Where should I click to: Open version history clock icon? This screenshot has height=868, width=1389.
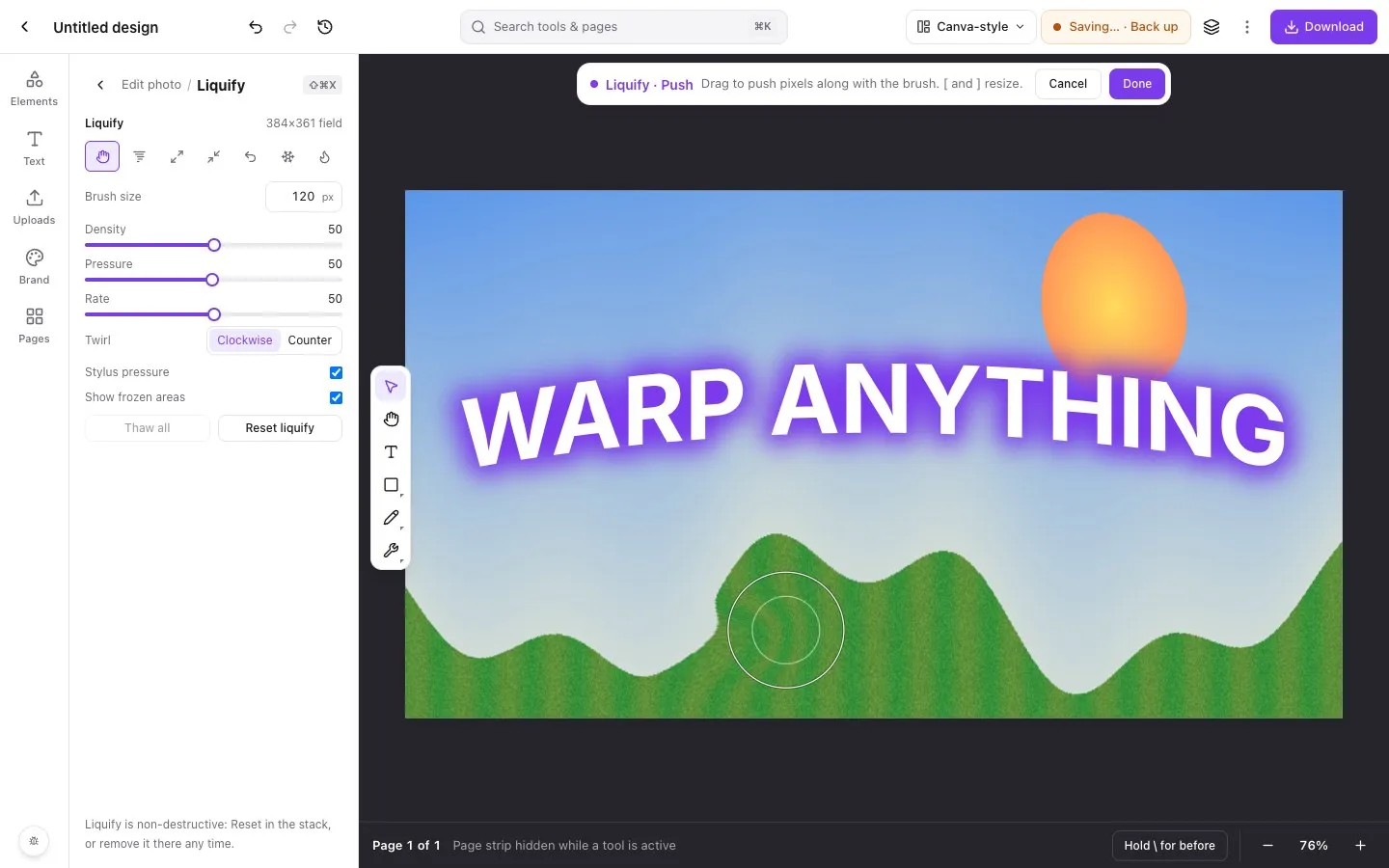[x=325, y=27]
